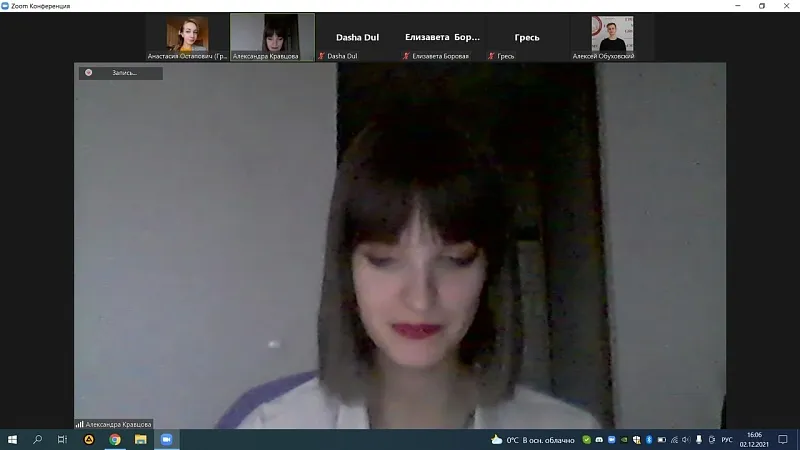Select Александра Кравцова participant thumbnail
This screenshot has height=450, width=800.
click(272, 37)
